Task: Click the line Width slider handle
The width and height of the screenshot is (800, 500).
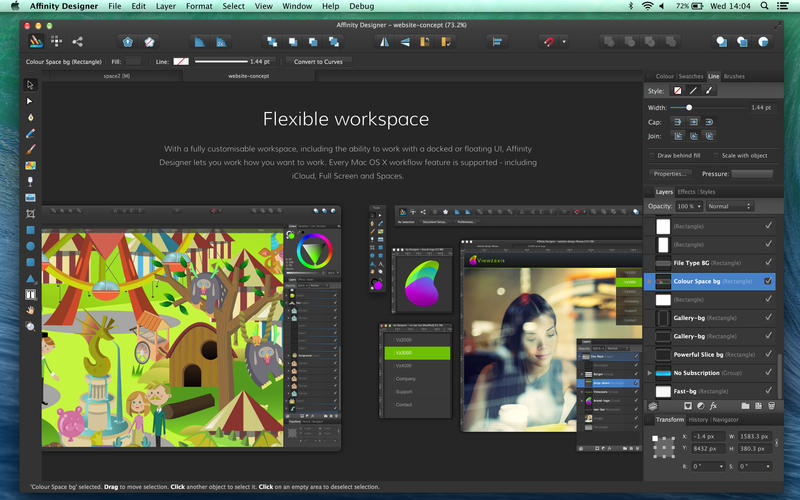Action: click(689, 107)
